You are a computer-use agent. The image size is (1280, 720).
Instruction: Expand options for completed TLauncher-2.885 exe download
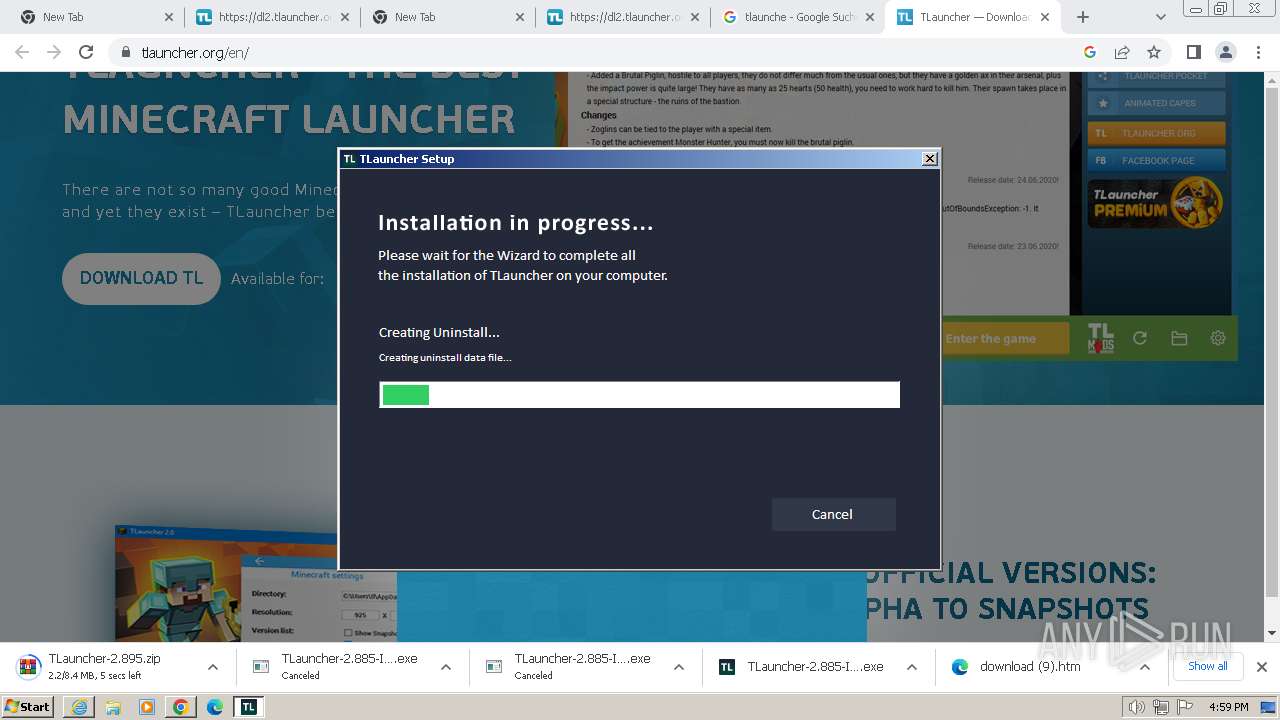coord(912,667)
